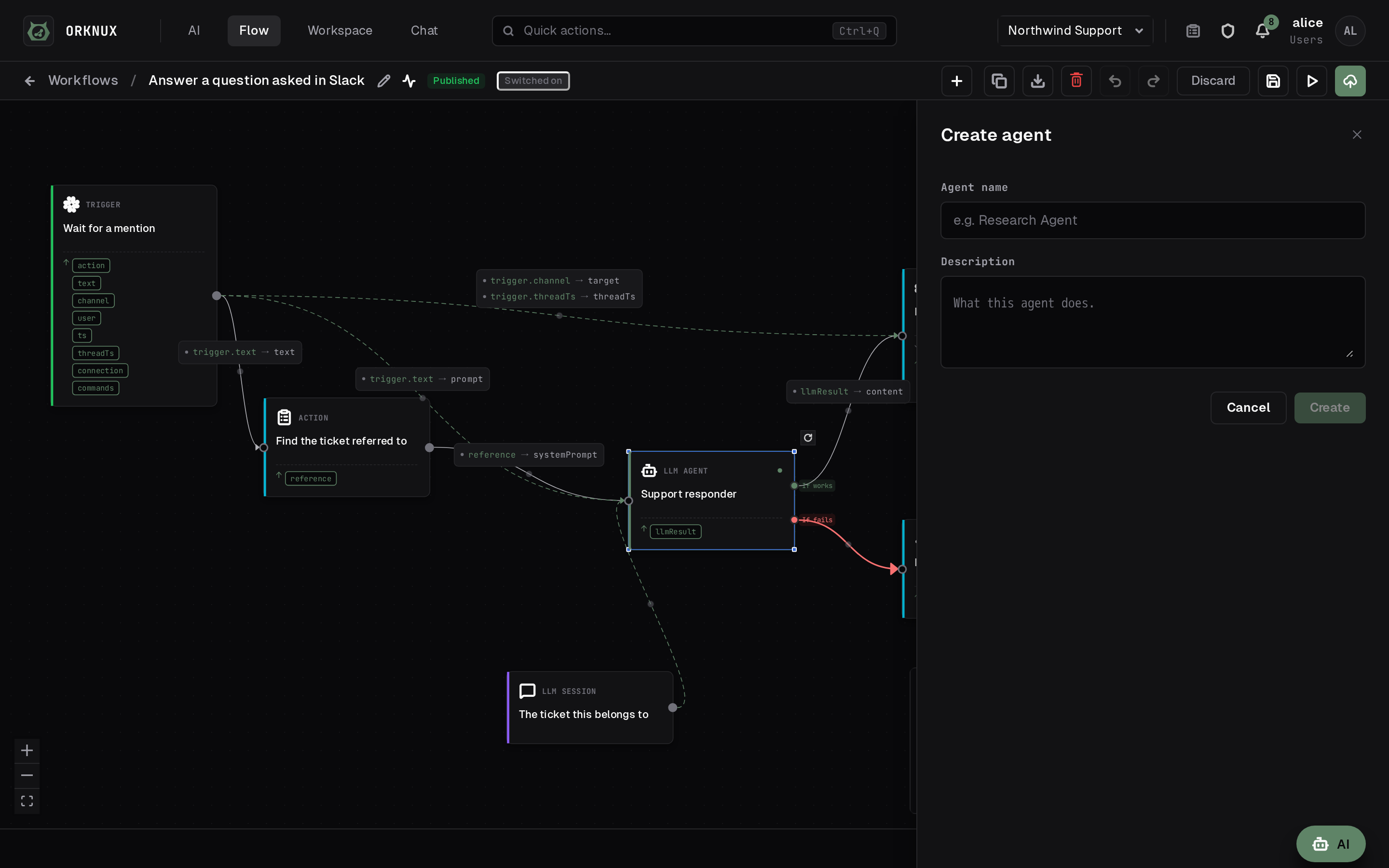Duplicate using the copy toolbar icon
Screen dimensions: 1389x868
point(999,81)
